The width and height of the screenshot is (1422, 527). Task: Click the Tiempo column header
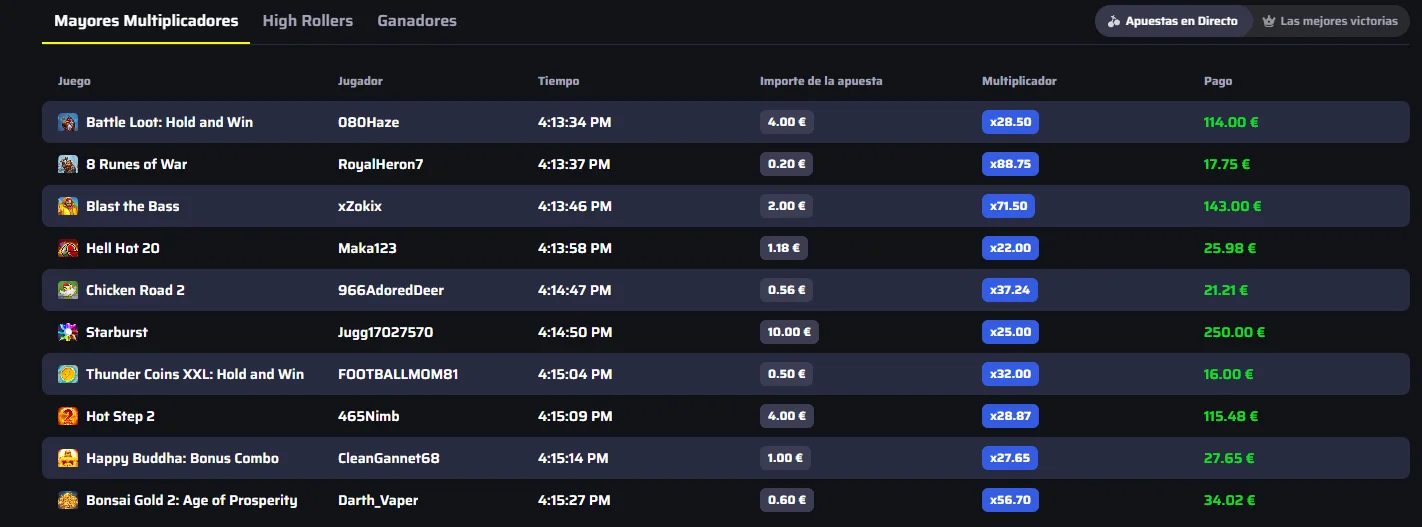tap(558, 81)
